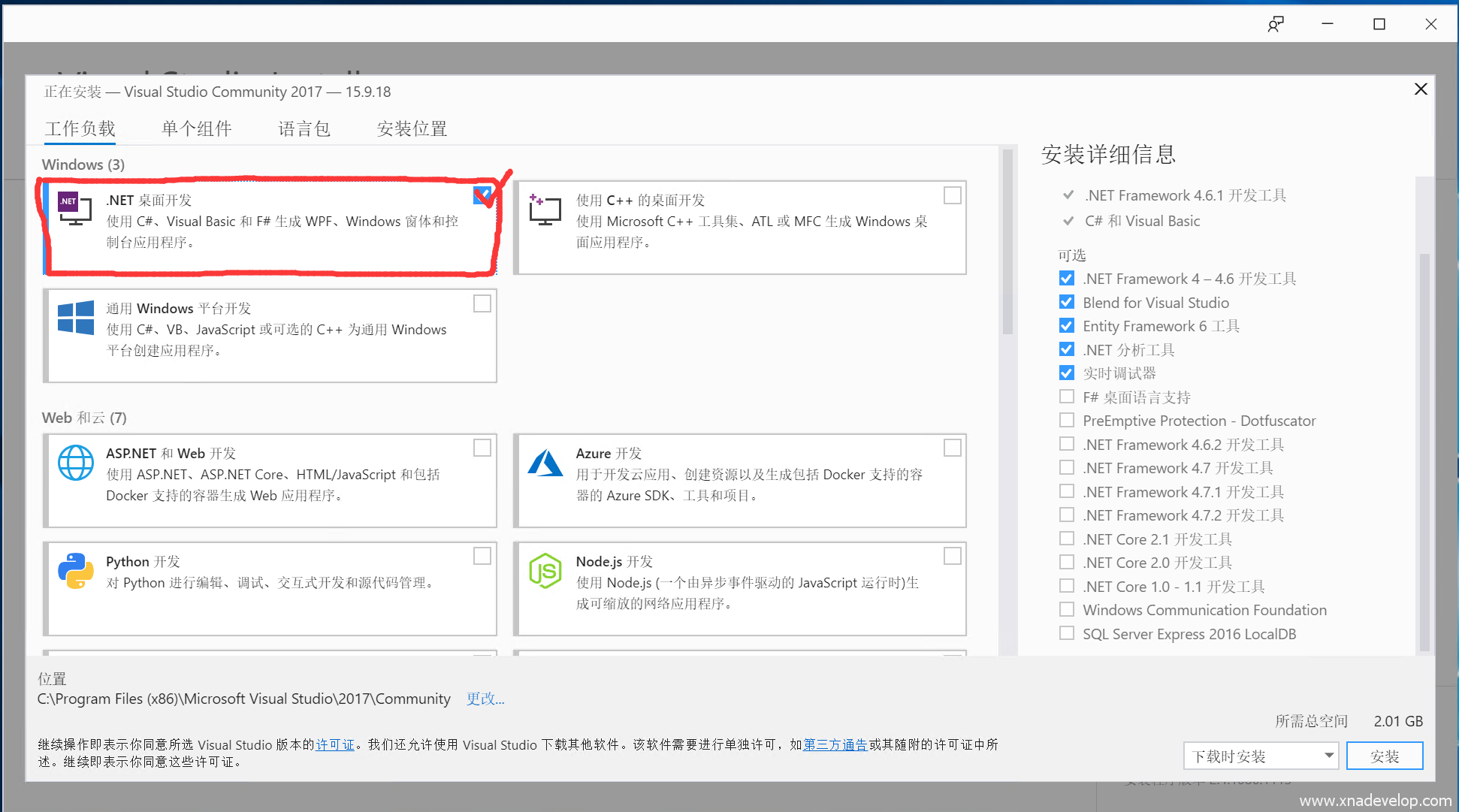Click the .NET desktop development icon

point(75,210)
